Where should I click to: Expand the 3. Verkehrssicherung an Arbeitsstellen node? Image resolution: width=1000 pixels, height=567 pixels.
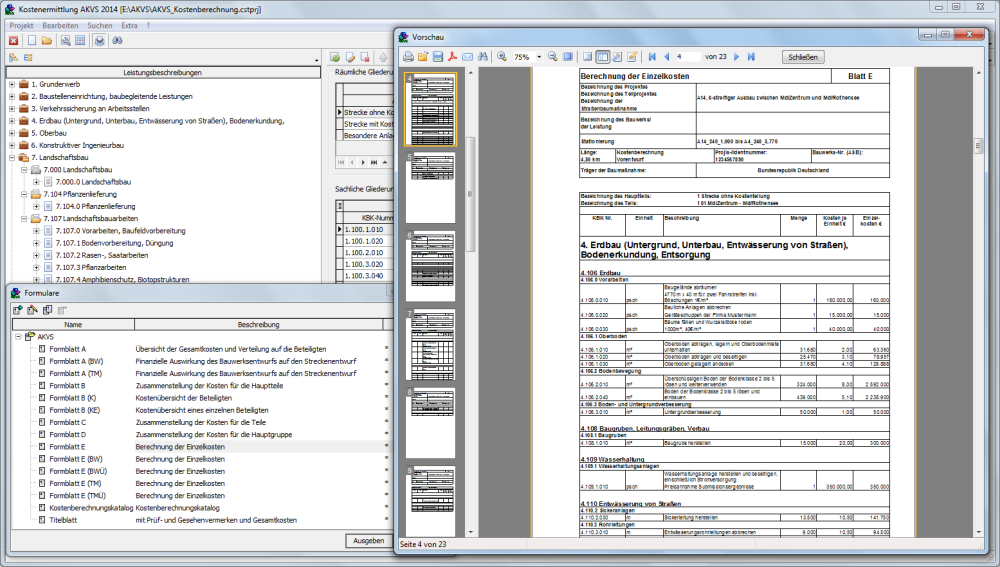[x=11, y=108]
